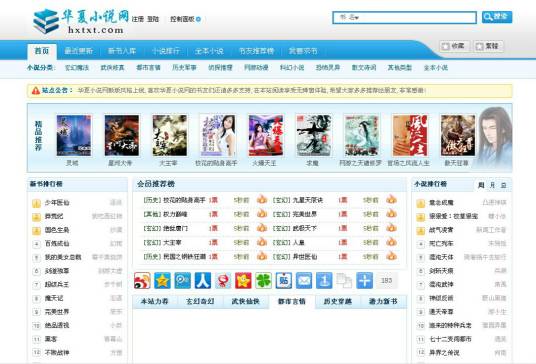Click the 繁體 traditional Chinese button
This screenshot has height=364, width=536.
pyautogui.click(x=488, y=46)
